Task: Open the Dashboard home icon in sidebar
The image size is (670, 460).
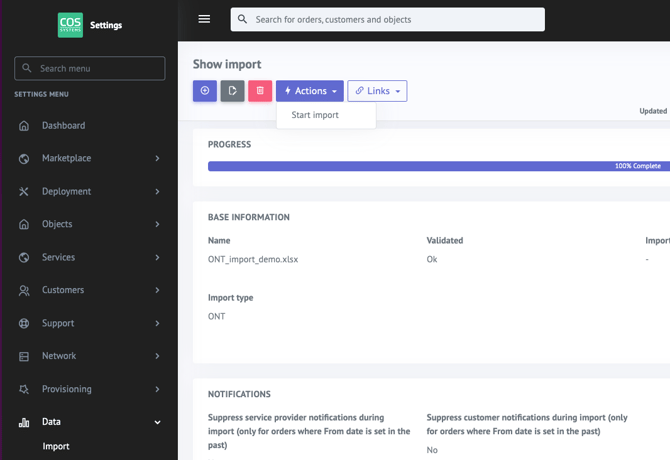Action: (24, 126)
